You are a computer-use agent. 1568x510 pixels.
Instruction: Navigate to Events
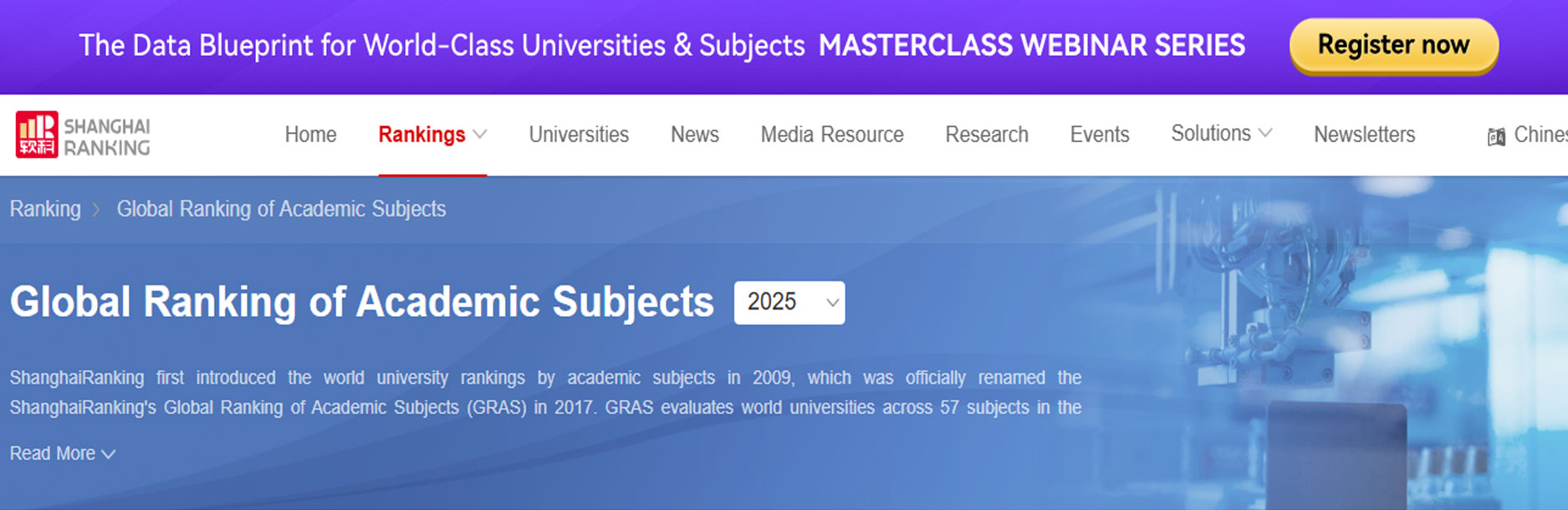[1099, 135]
